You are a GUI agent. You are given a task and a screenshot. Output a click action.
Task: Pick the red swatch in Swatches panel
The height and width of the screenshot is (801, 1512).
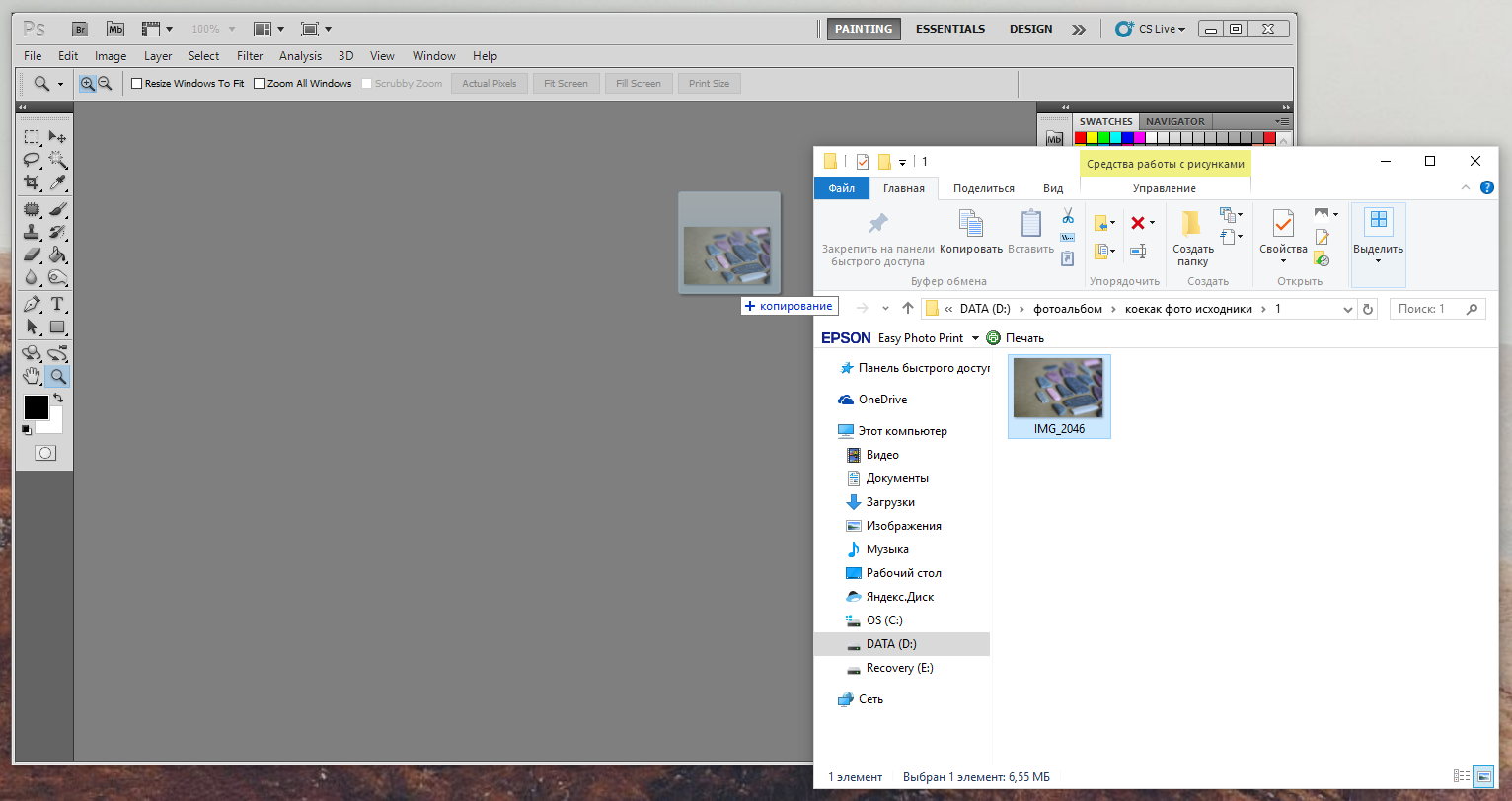click(1081, 137)
